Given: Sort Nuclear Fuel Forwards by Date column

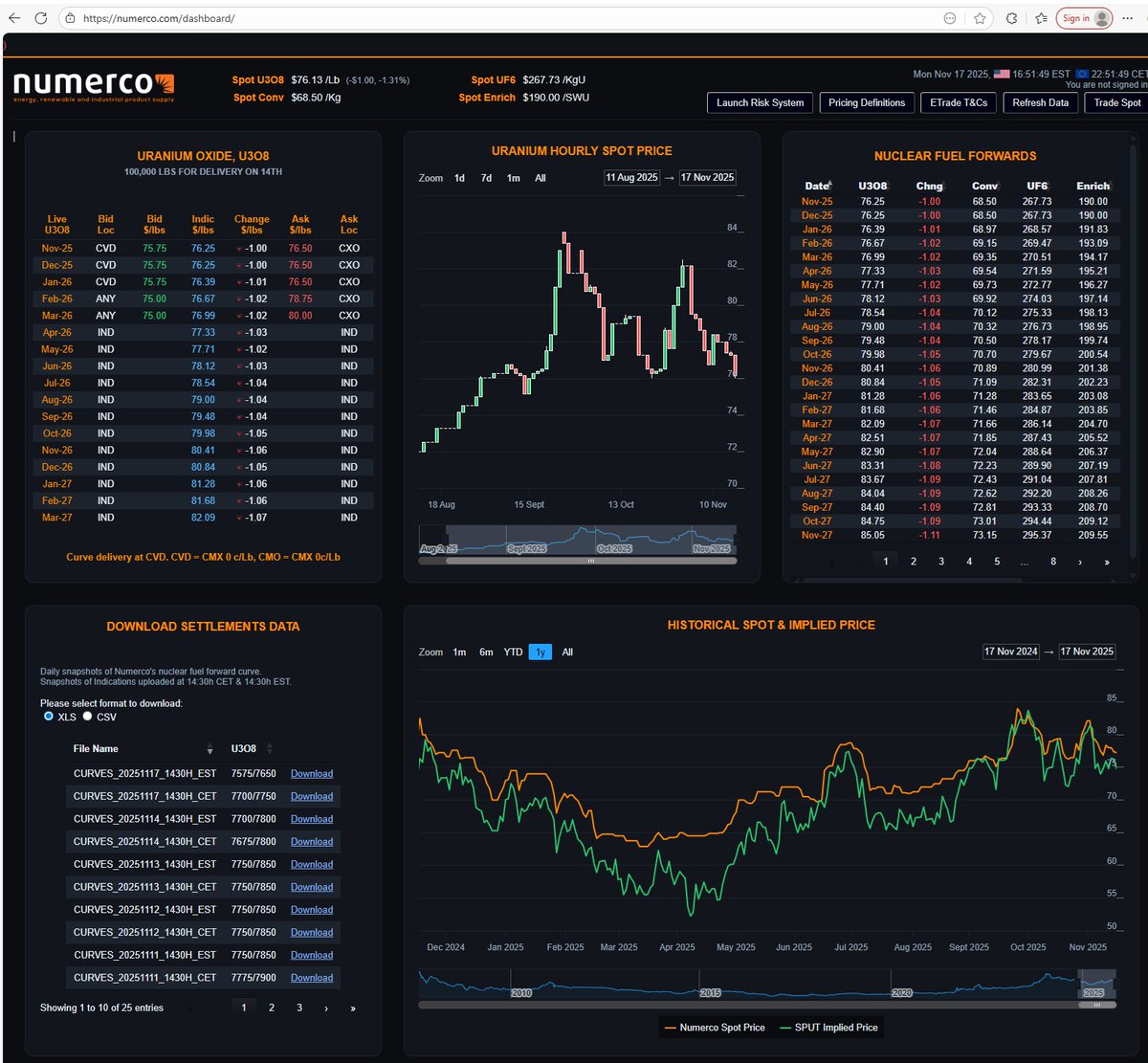Looking at the screenshot, I should tap(818, 186).
